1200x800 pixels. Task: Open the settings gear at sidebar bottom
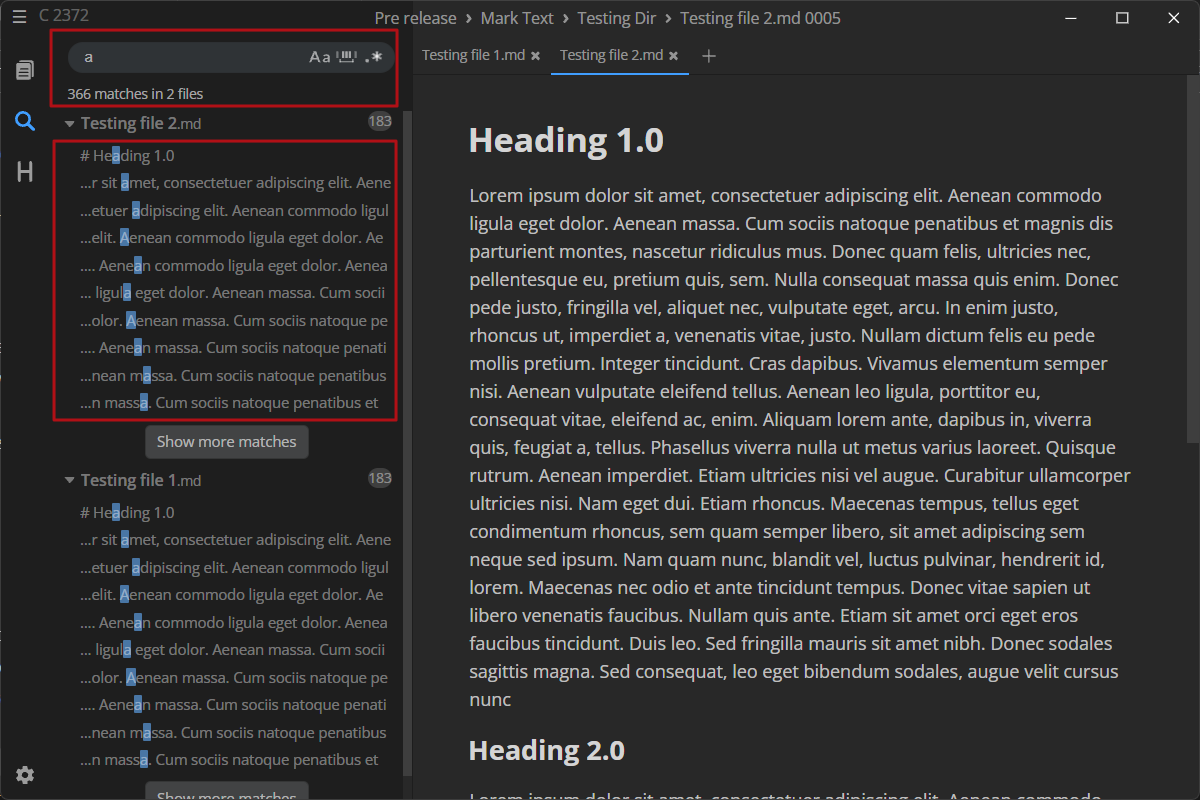click(24, 775)
